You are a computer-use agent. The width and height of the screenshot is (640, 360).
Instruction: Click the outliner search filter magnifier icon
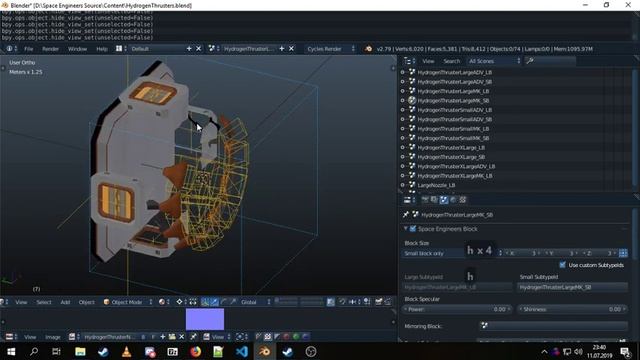tap(530, 61)
